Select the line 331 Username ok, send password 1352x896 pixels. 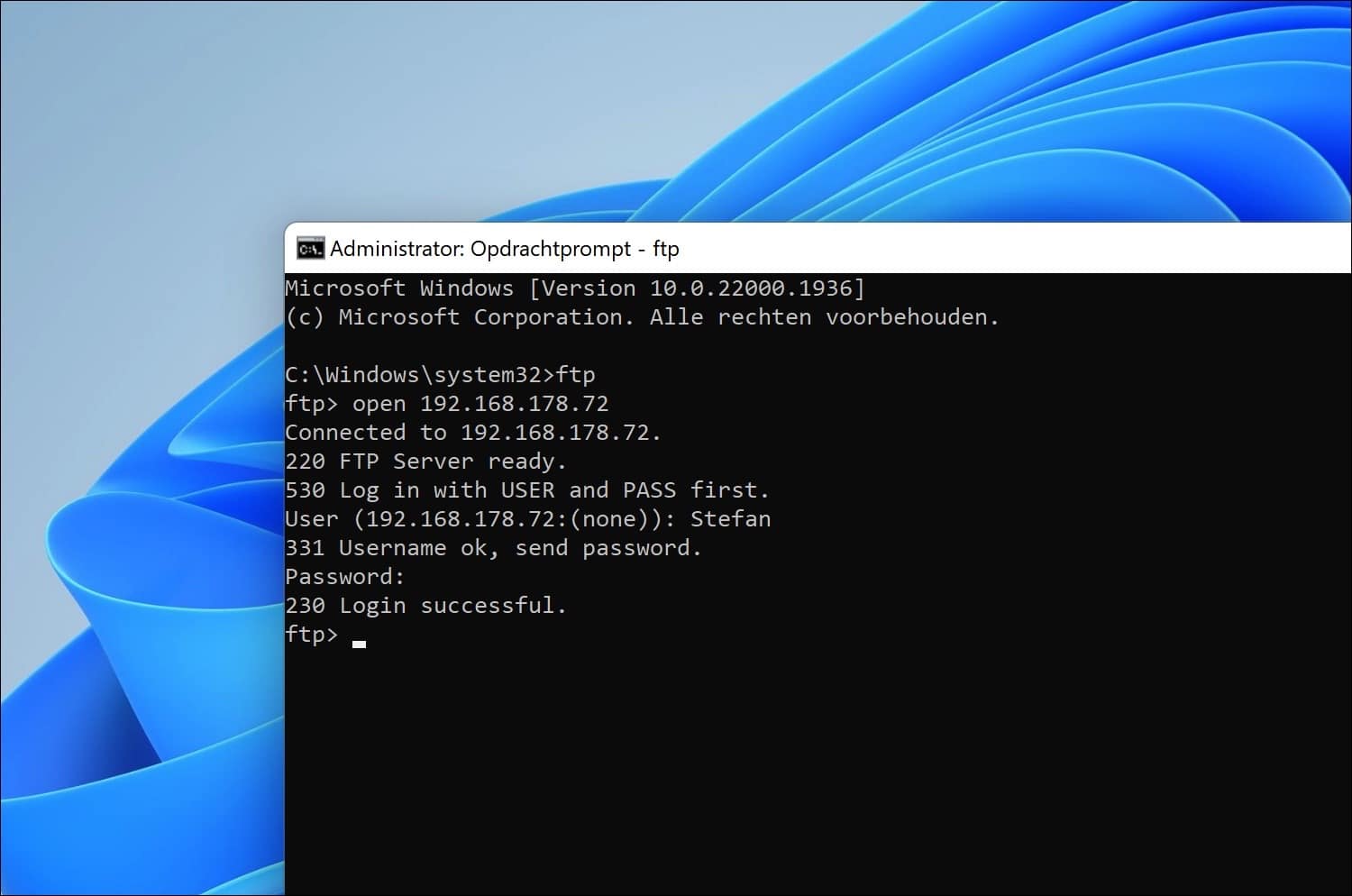pyautogui.click(x=493, y=547)
